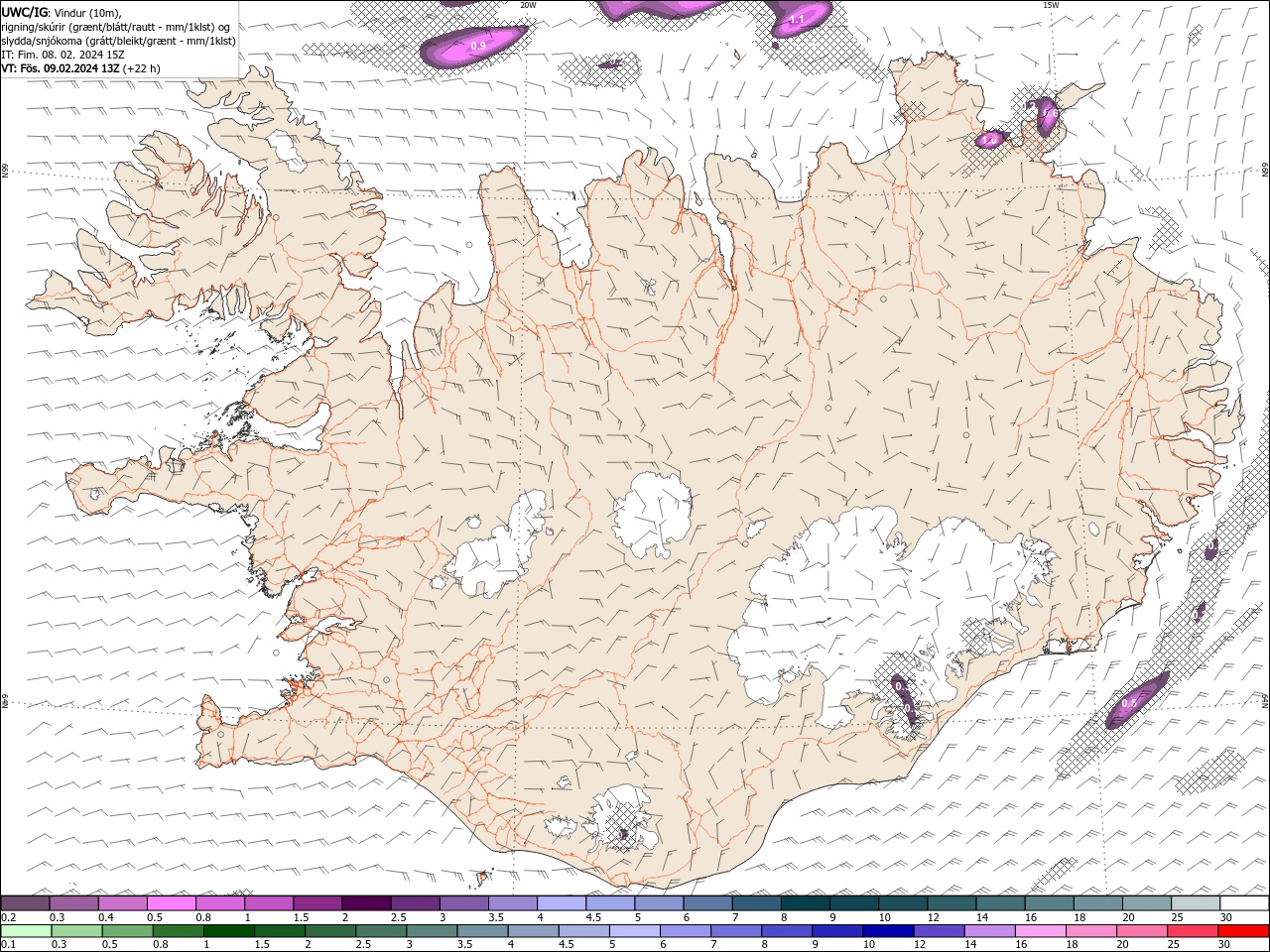The image size is (1270, 952).
Task: Click the "1.1" precipitation value label
Action: [x=796, y=19]
